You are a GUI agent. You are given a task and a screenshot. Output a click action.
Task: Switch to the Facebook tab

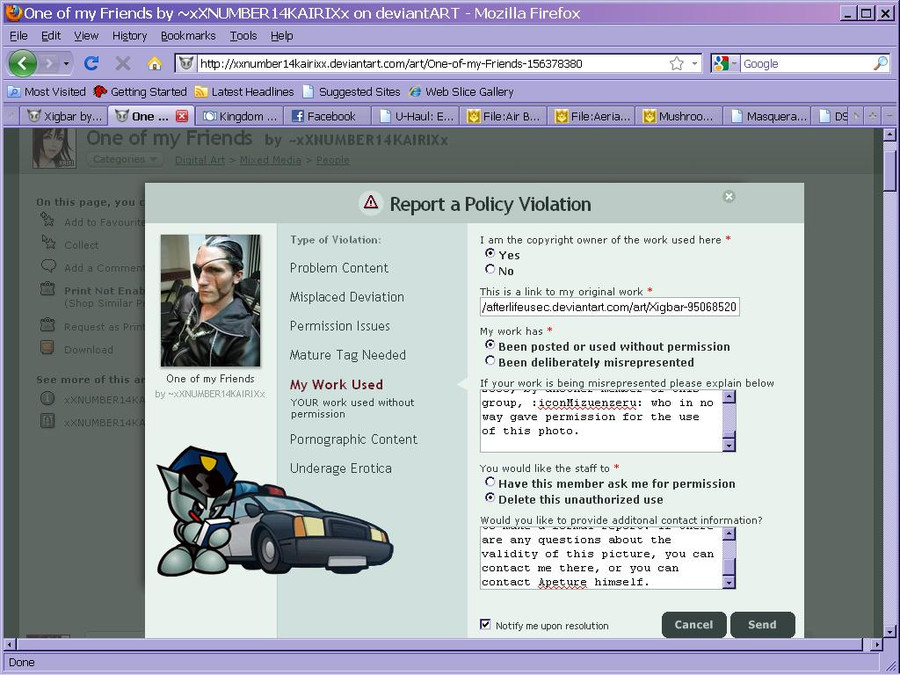[328, 117]
